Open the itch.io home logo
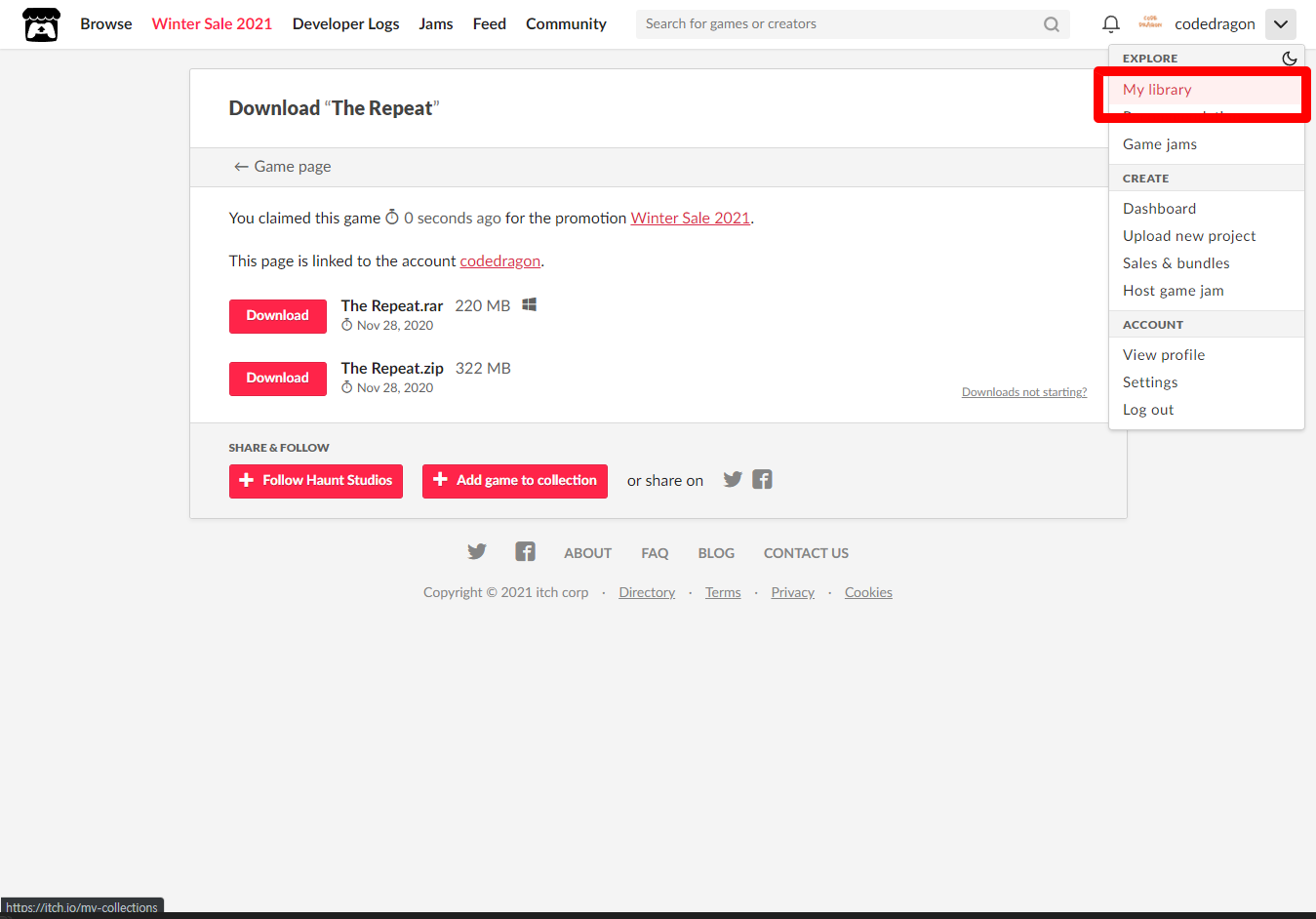 (x=41, y=24)
